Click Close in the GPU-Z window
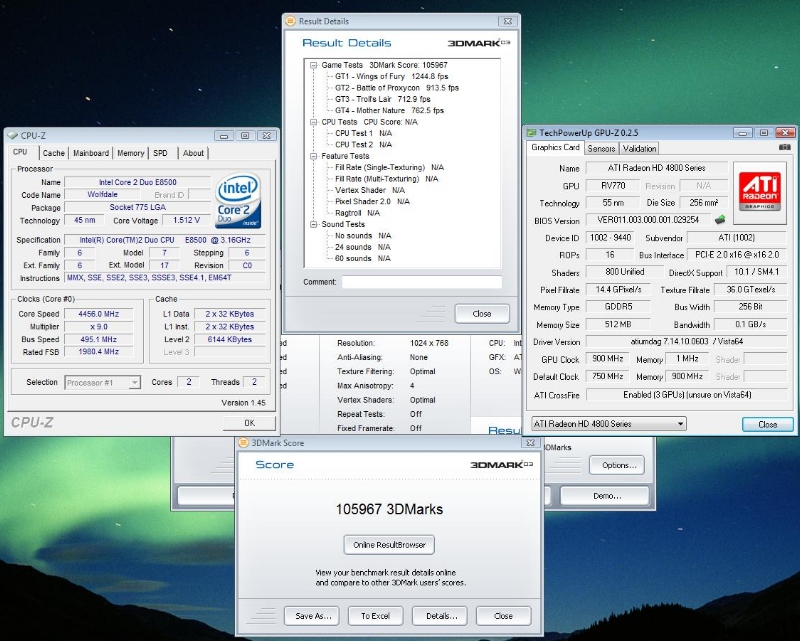The image size is (800, 641). tap(767, 425)
